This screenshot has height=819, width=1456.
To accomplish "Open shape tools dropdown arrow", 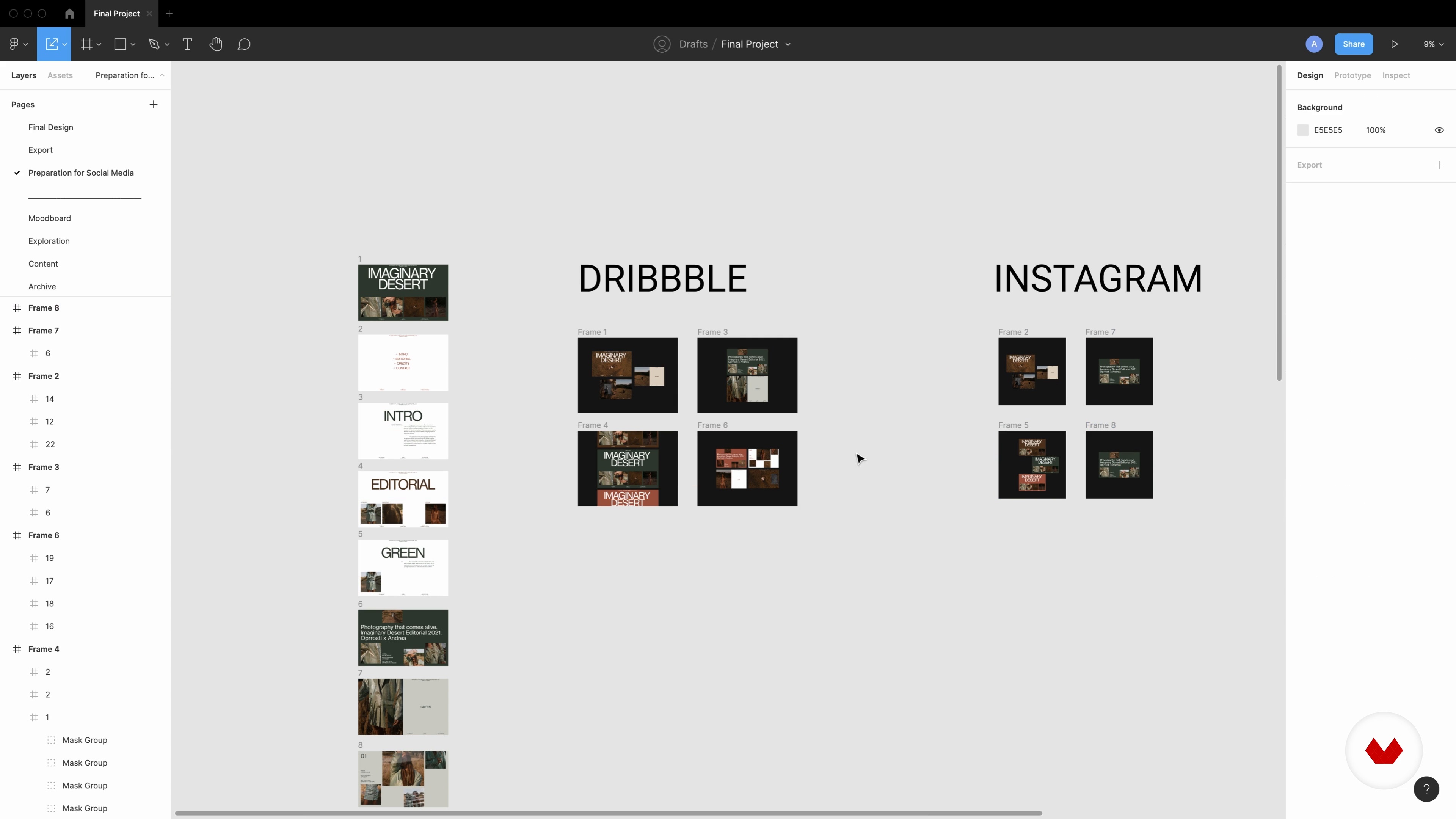I will pos(133,45).
